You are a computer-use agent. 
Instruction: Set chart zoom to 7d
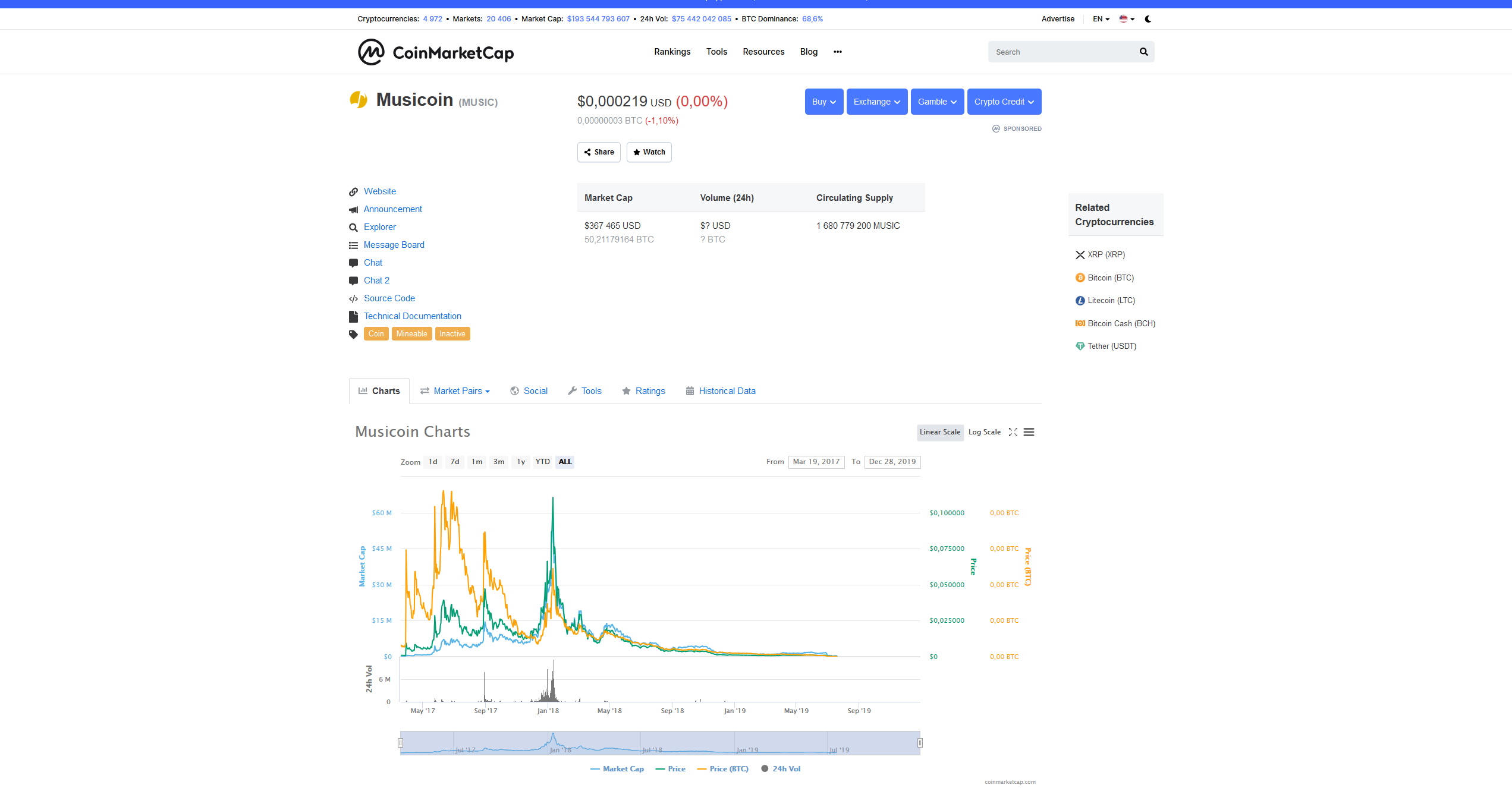pos(455,462)
